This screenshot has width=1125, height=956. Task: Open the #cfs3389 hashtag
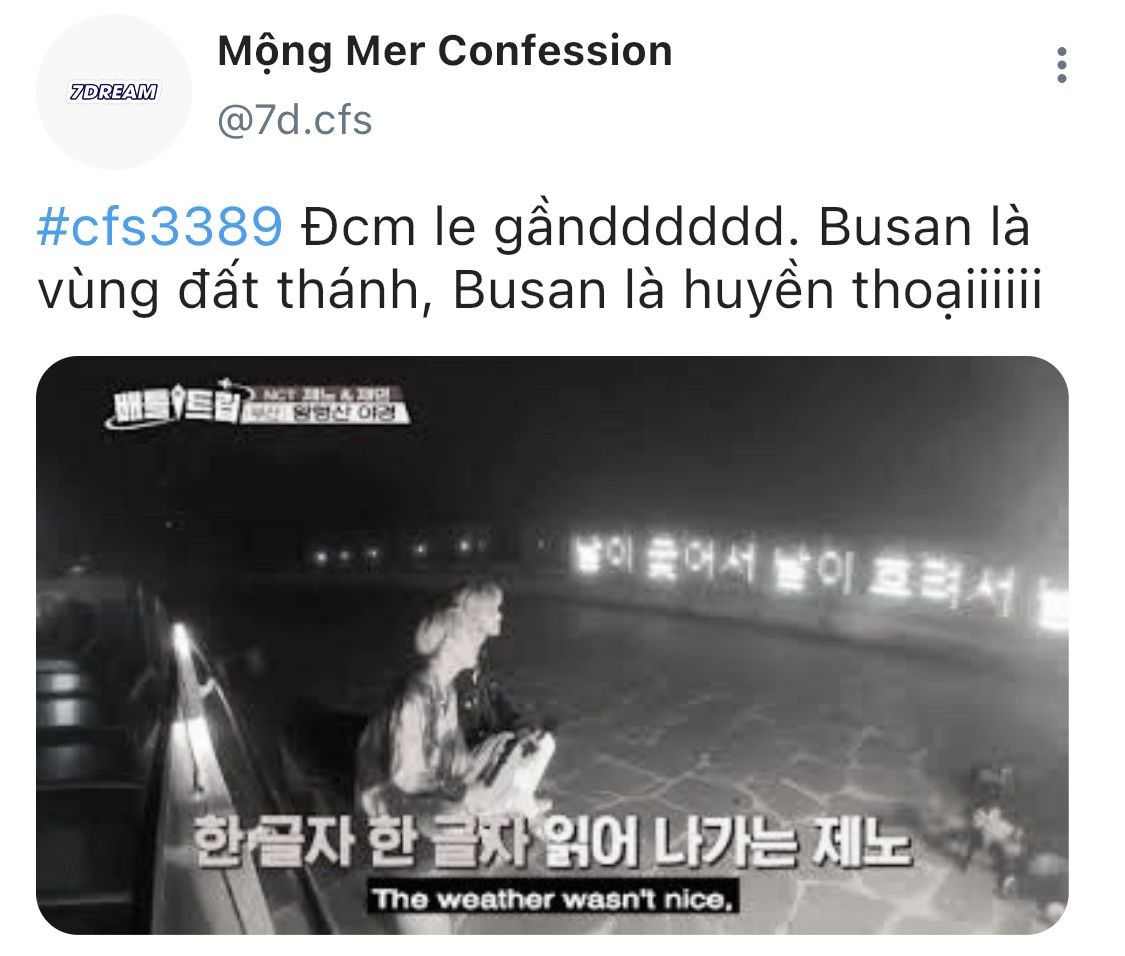pos(159,227)
